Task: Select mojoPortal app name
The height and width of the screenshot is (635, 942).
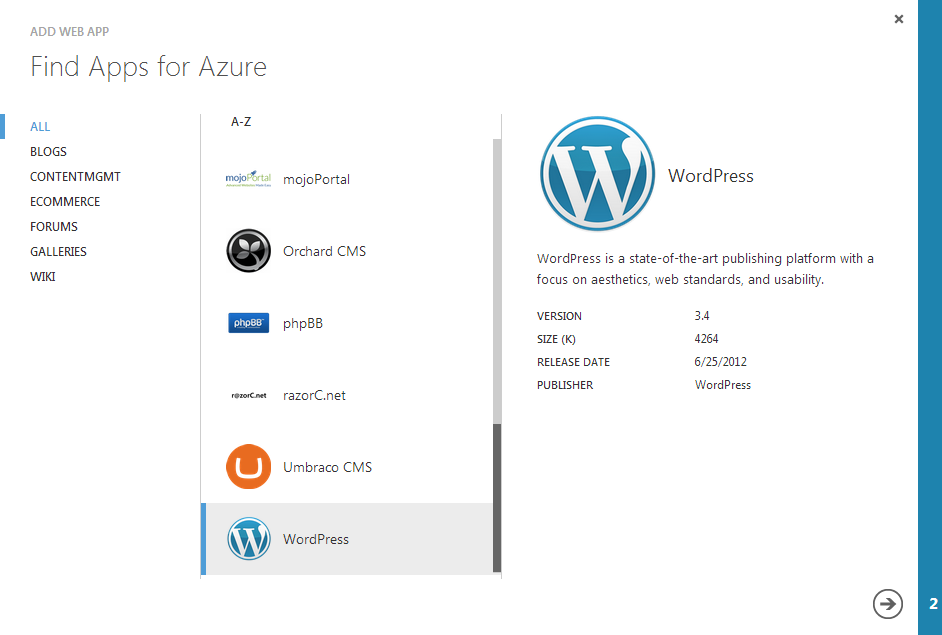Action: tap(317, 180)
